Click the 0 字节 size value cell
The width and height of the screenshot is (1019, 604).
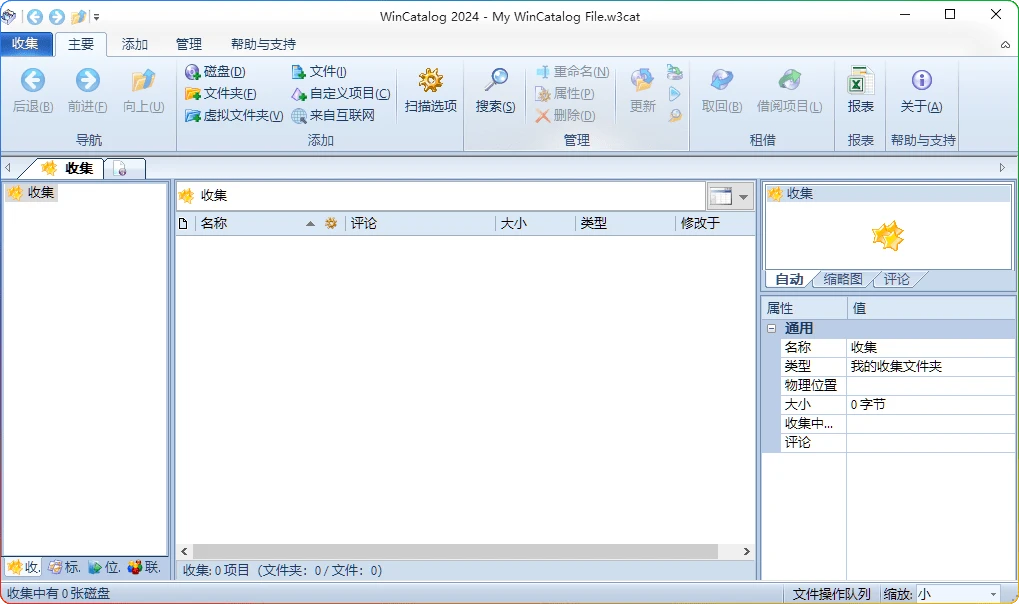coord(930,404)
